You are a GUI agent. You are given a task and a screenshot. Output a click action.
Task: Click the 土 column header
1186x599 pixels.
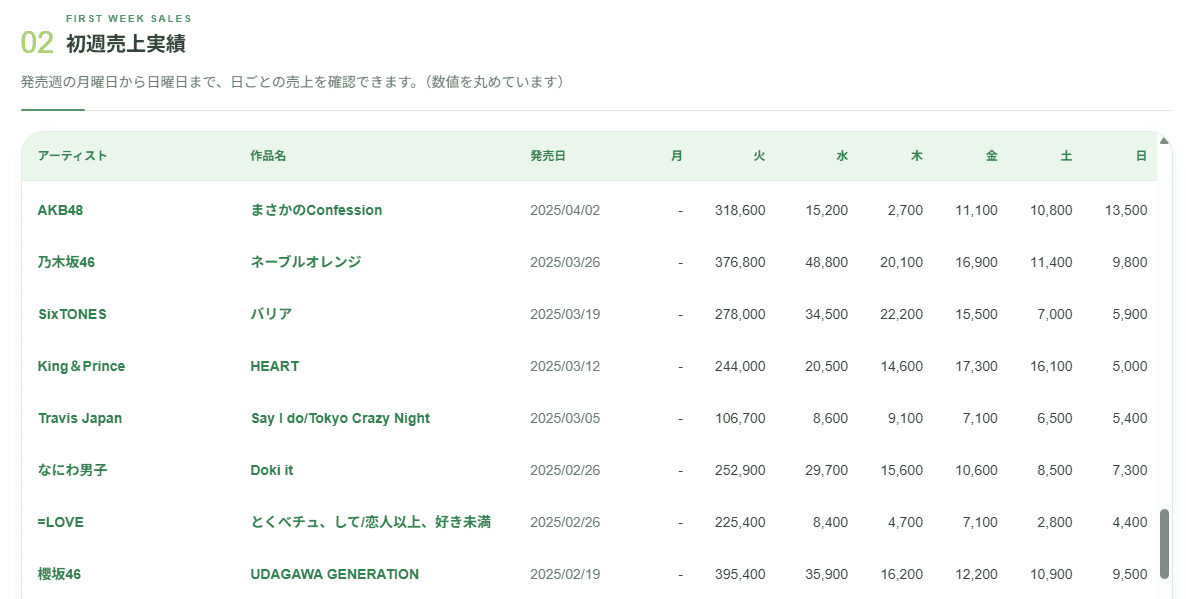(1066, 156)
